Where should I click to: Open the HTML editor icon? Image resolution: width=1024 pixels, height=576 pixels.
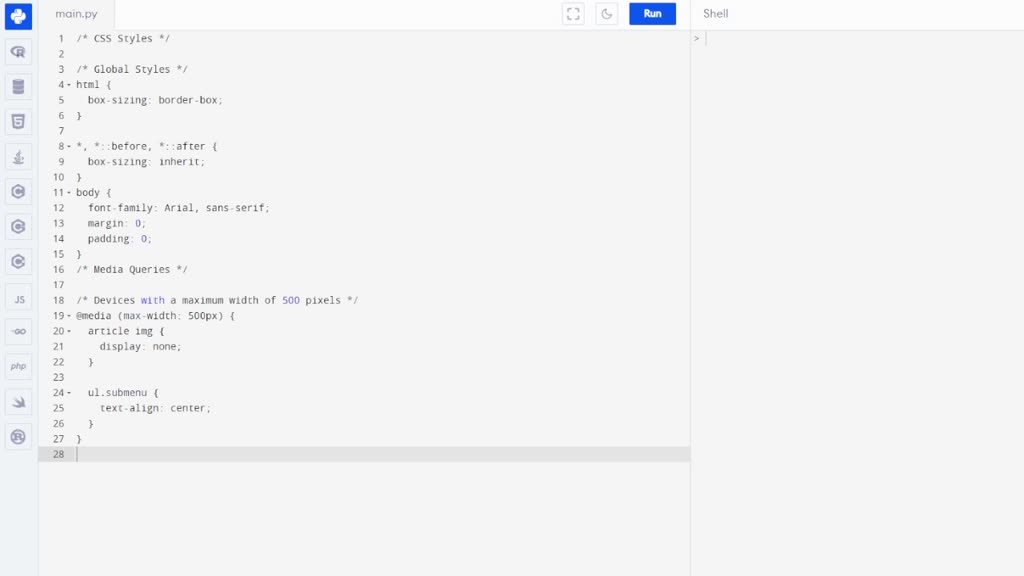click(18, 121)
